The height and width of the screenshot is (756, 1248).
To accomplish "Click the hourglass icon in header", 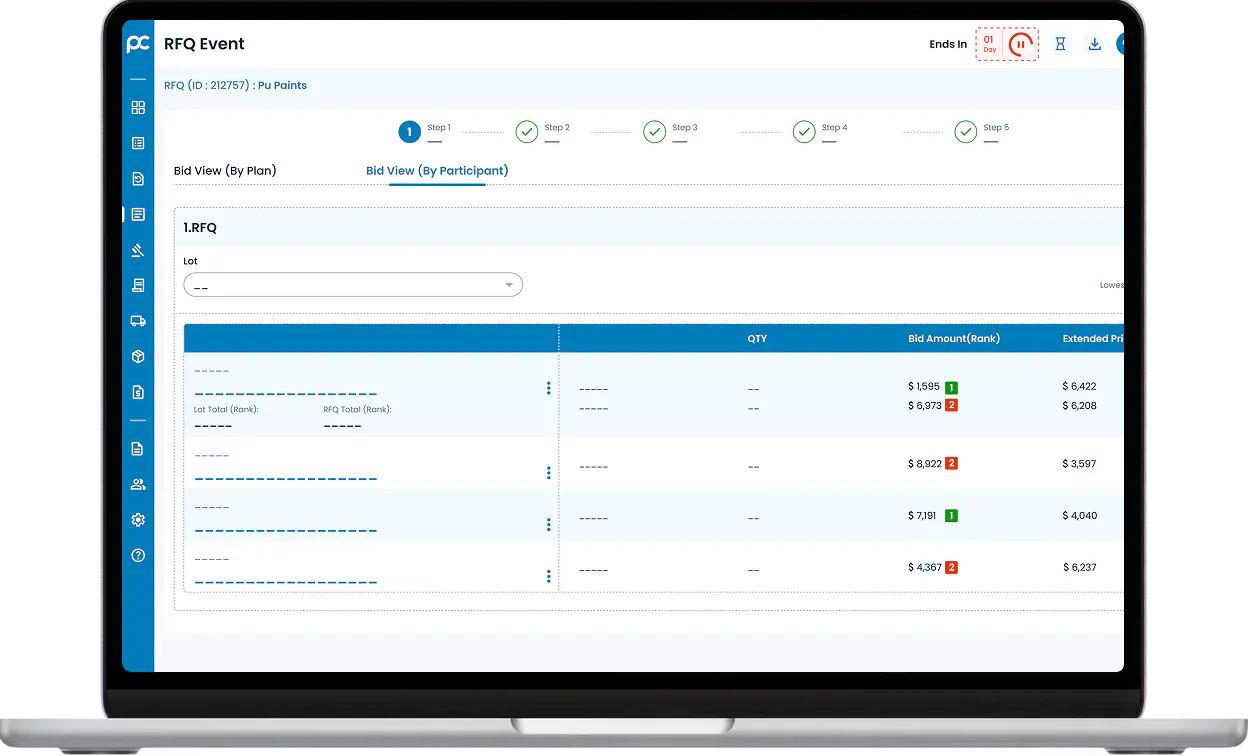I will click(1061, 44).
